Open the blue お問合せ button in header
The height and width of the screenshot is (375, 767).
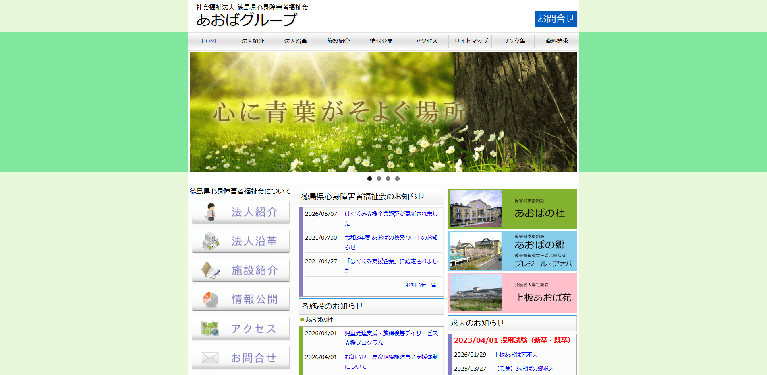click(556, 19)
